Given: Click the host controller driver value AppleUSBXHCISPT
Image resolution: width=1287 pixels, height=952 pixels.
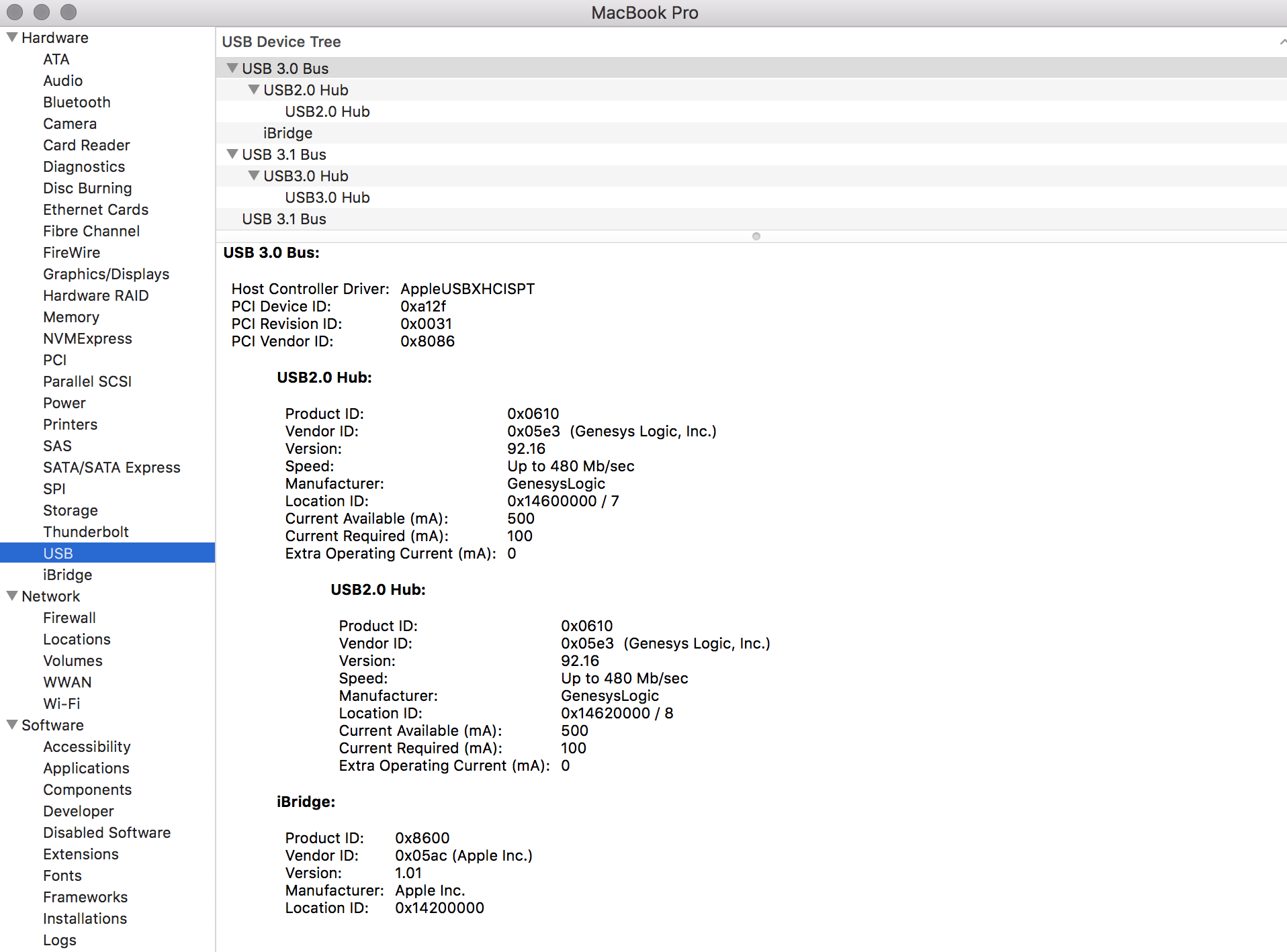Looking at the screenshot, I should click(x=468, y=289).
